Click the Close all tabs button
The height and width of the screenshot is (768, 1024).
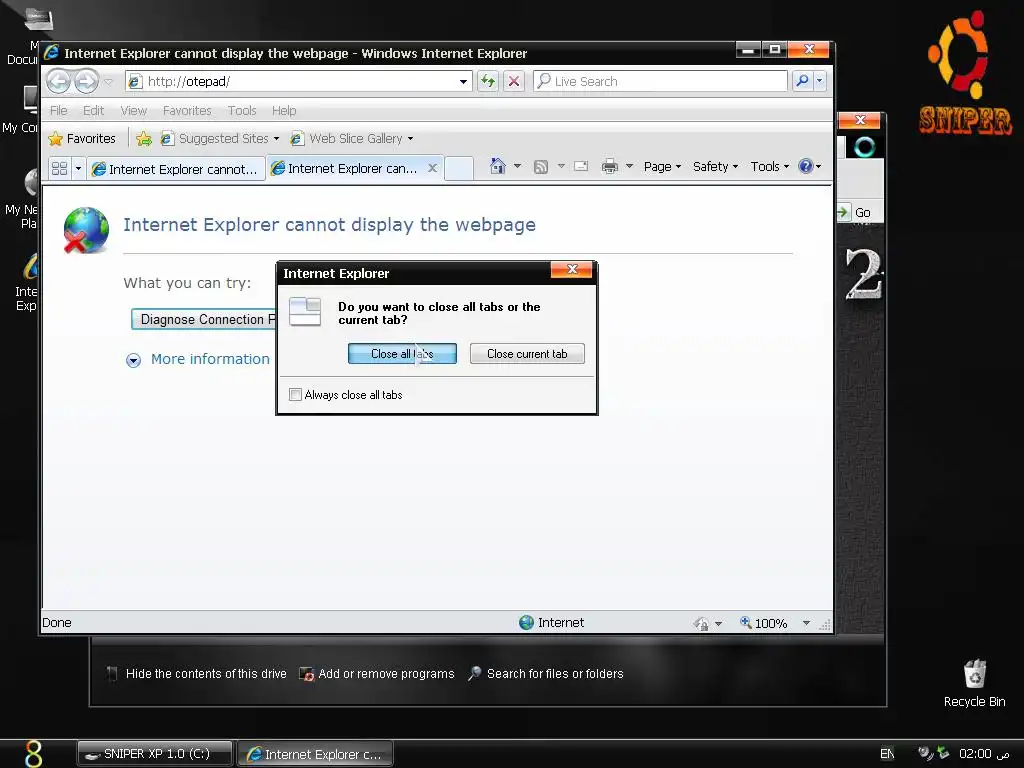402,353
